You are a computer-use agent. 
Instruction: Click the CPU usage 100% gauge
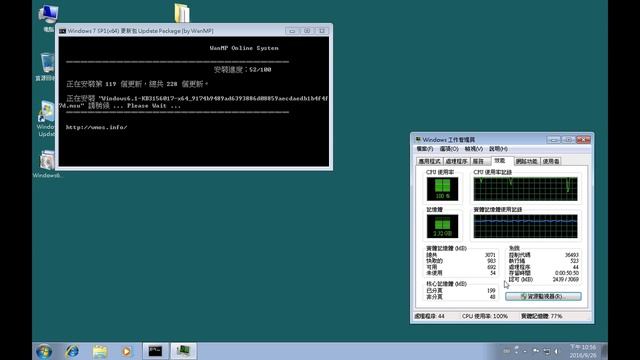442,189
